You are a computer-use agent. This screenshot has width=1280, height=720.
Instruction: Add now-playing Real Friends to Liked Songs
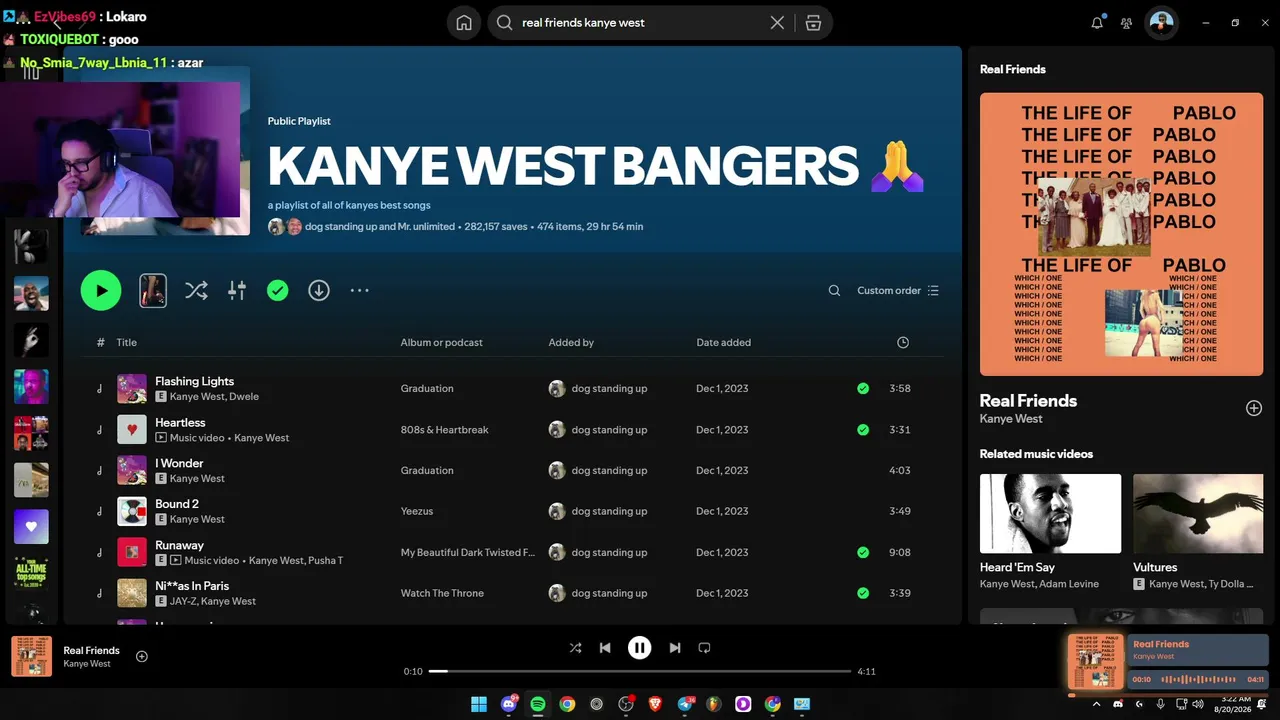142,657
